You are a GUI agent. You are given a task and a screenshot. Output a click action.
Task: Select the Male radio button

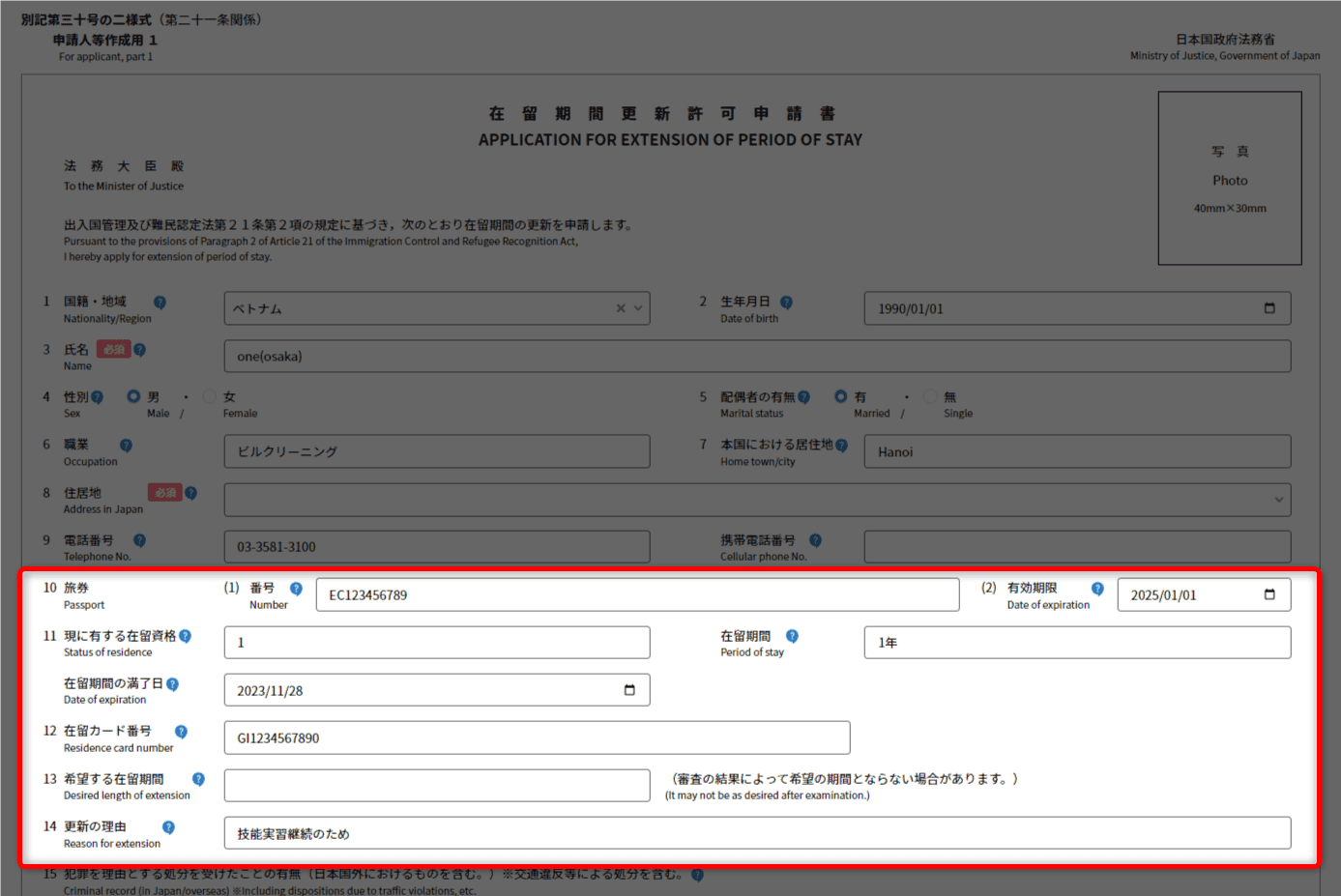[133, 396]
